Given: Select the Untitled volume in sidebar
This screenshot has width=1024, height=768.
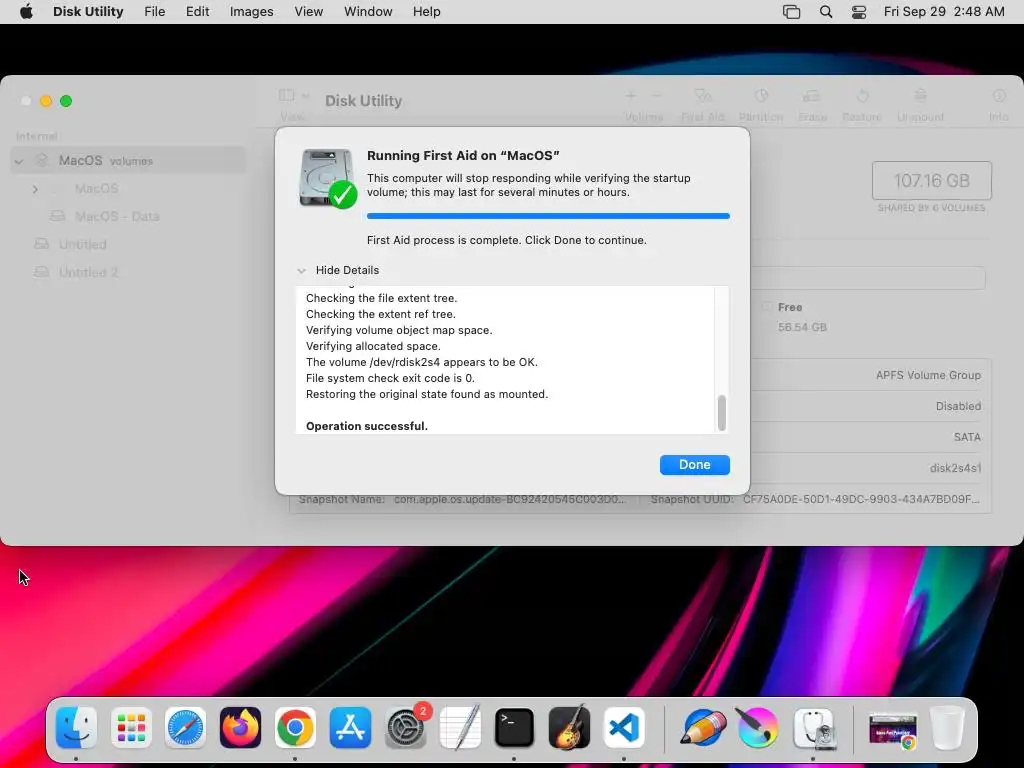Looking at the screenshot, I should (x=82, y=244).
